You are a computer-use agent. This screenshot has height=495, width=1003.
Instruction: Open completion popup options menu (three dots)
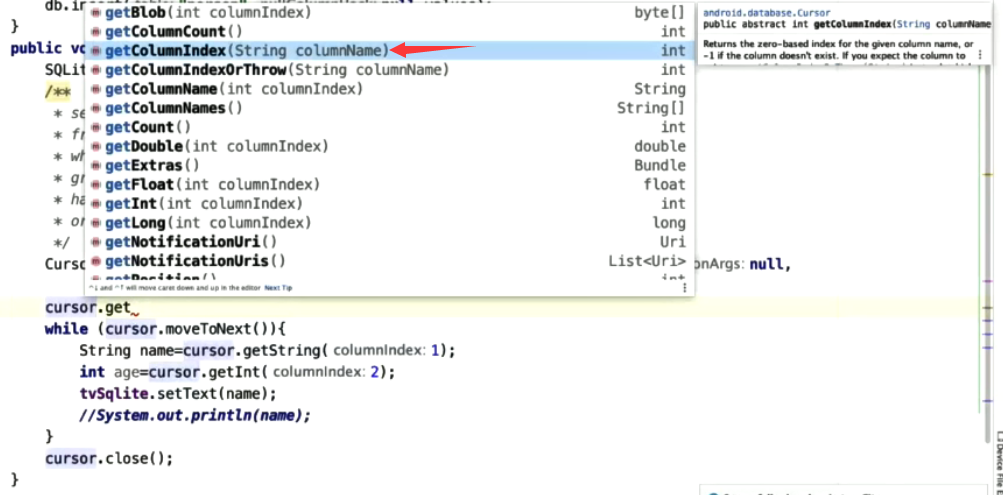684,288
